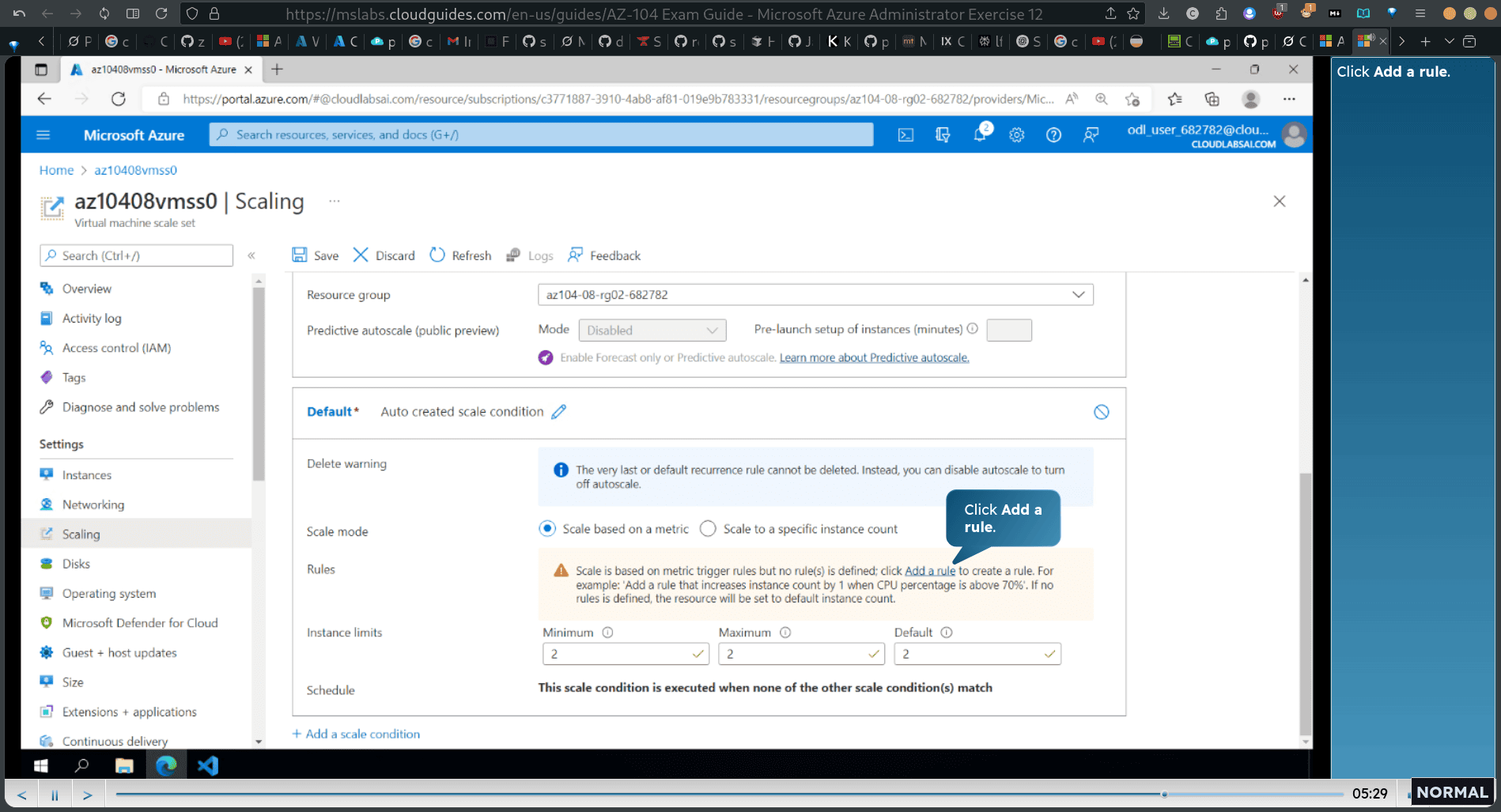
Task: Click the Edge browser refresh button
Action: point(119,99)
